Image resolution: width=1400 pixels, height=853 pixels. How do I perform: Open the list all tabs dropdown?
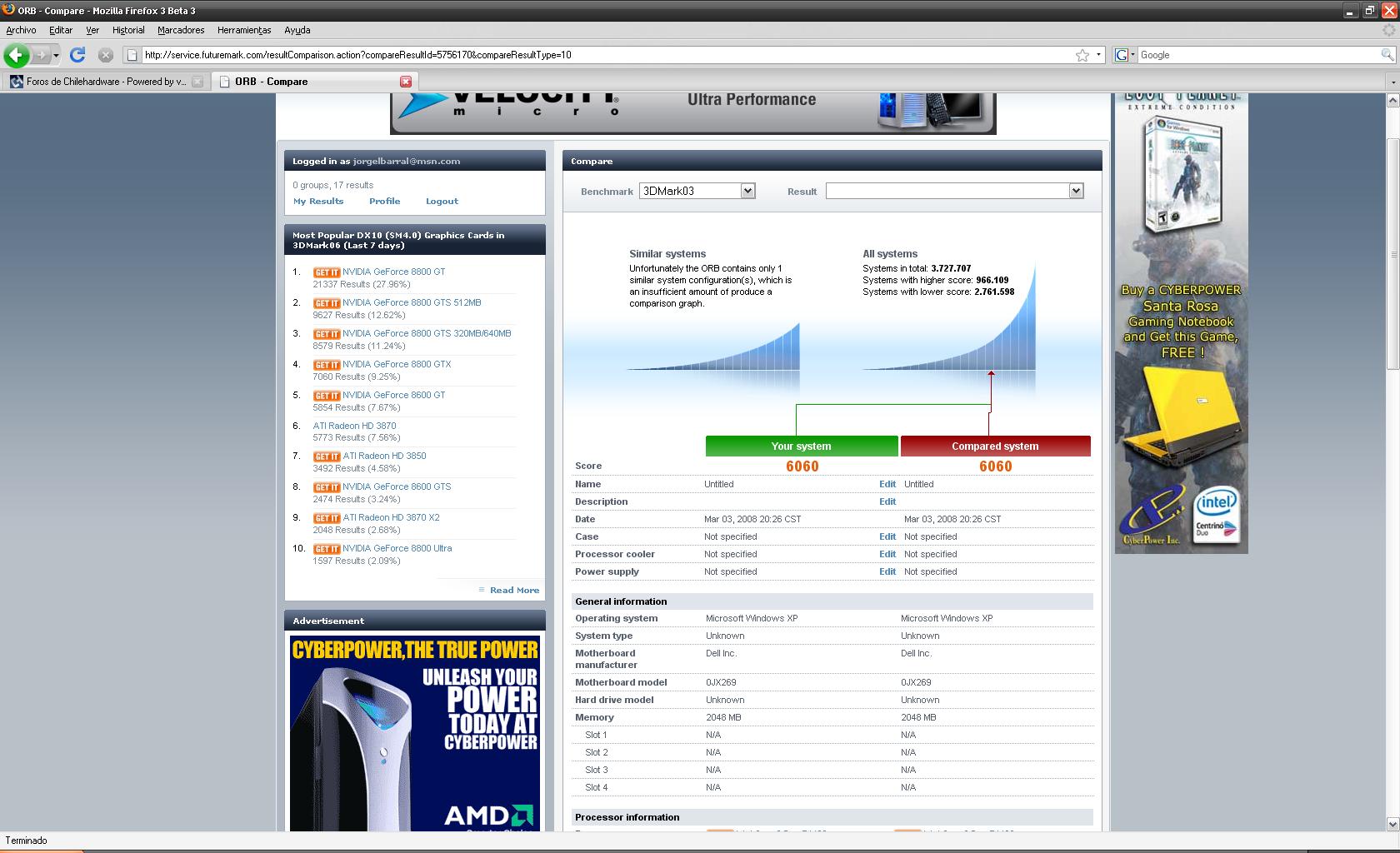[x=1392, y=82]
